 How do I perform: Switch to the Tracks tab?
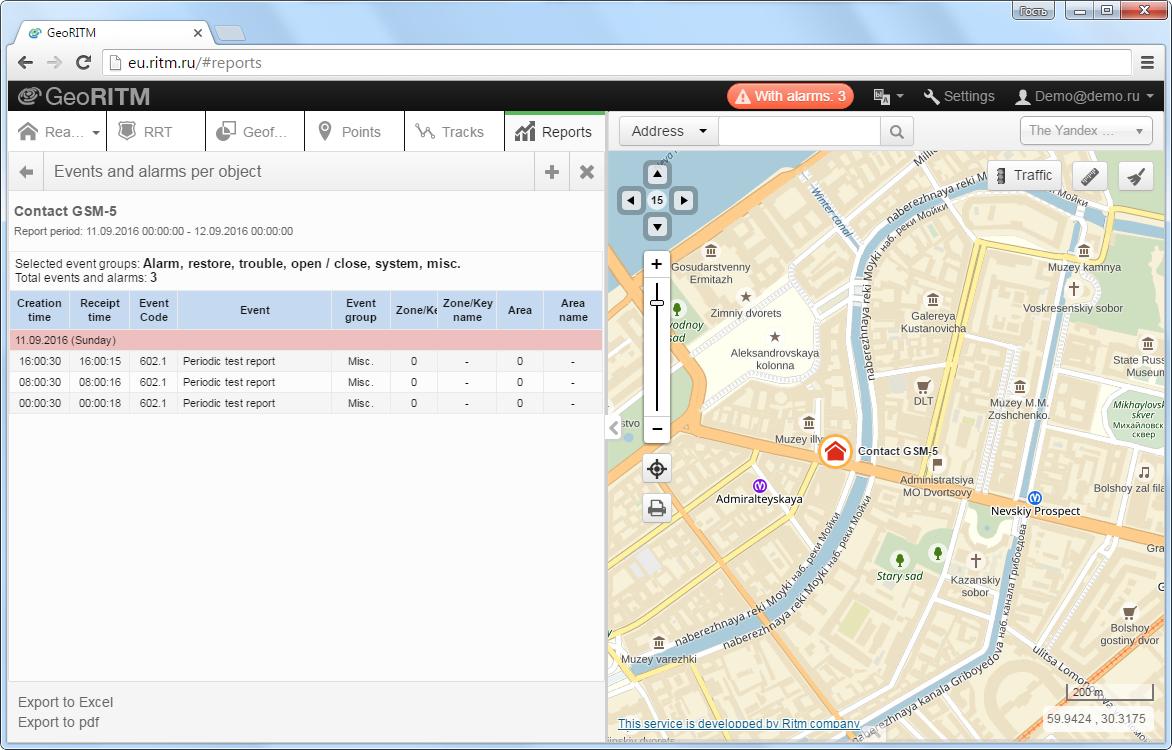tap(454, 132)
